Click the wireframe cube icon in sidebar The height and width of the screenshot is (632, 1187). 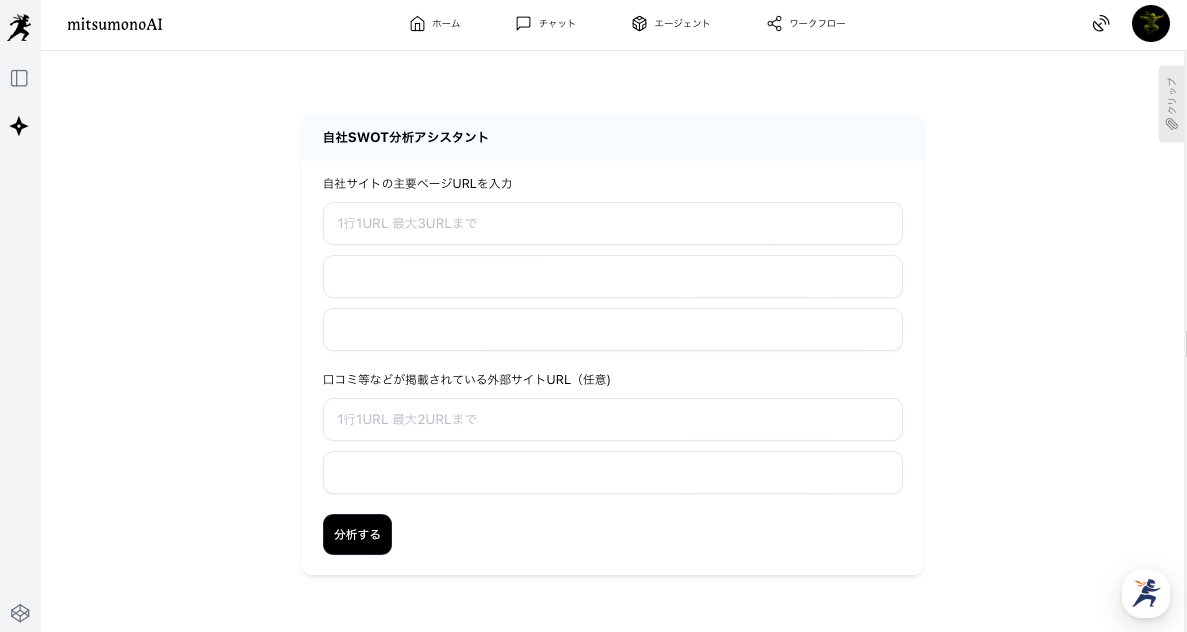pos(20,613)
